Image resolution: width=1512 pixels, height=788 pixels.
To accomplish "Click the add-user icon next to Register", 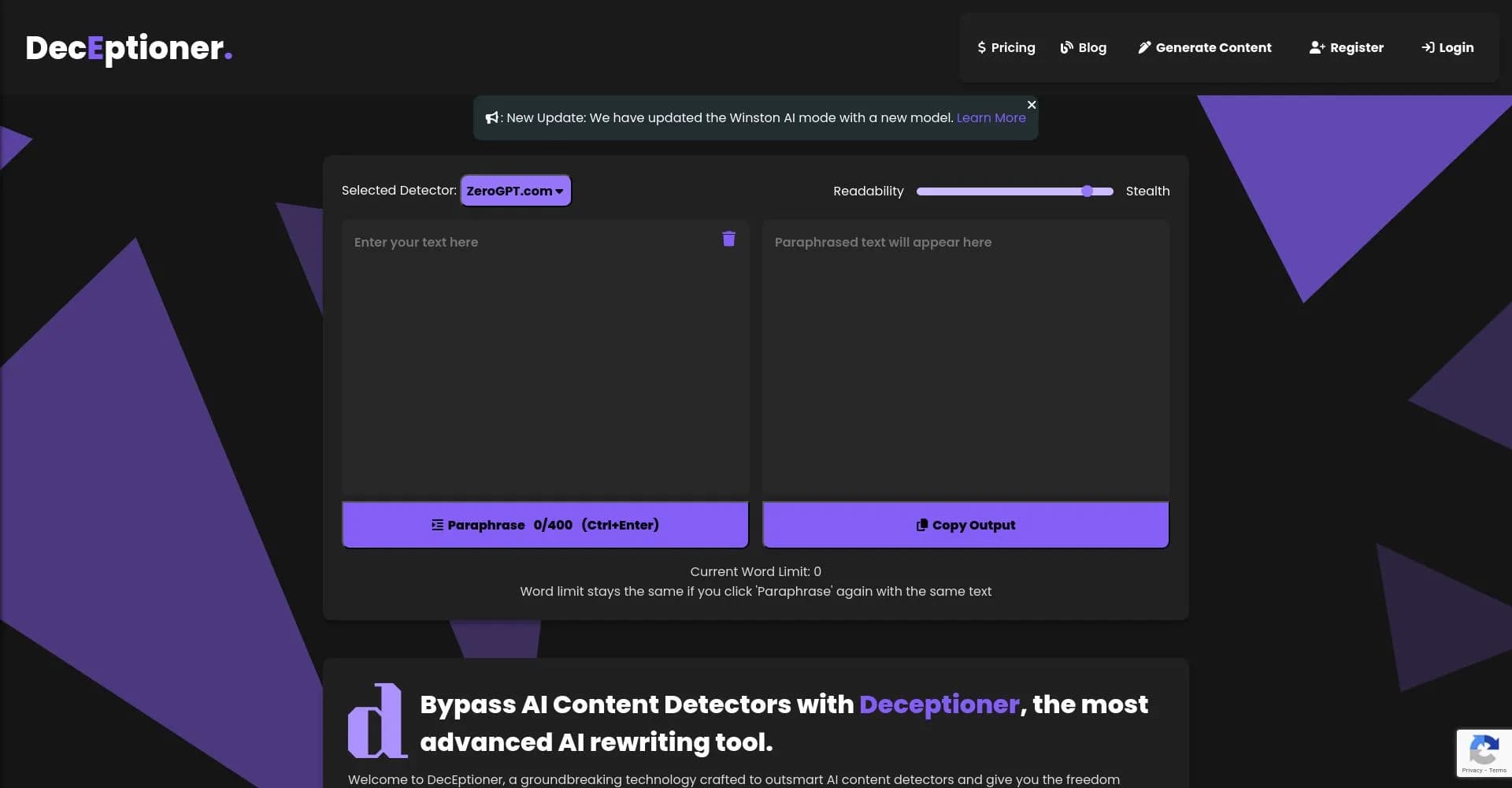I will [1317, 47].
